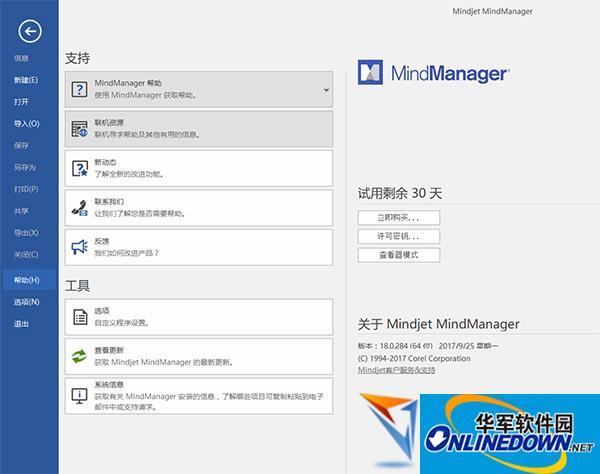Click the 支持 section heading
Viewport: 600px width, 474px height.
77,58
